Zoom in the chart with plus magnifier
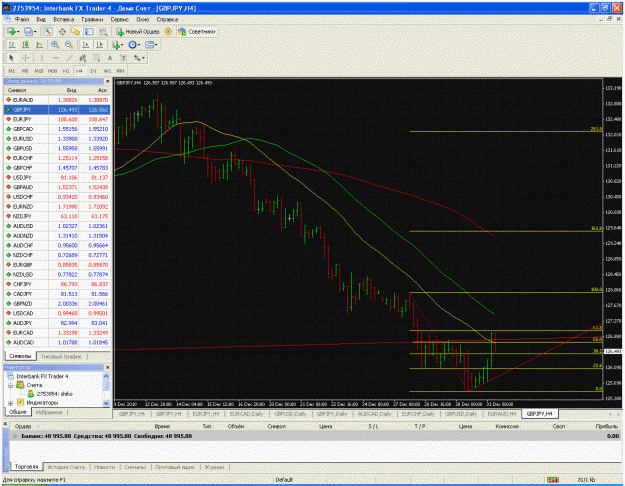 coord(55,45)
